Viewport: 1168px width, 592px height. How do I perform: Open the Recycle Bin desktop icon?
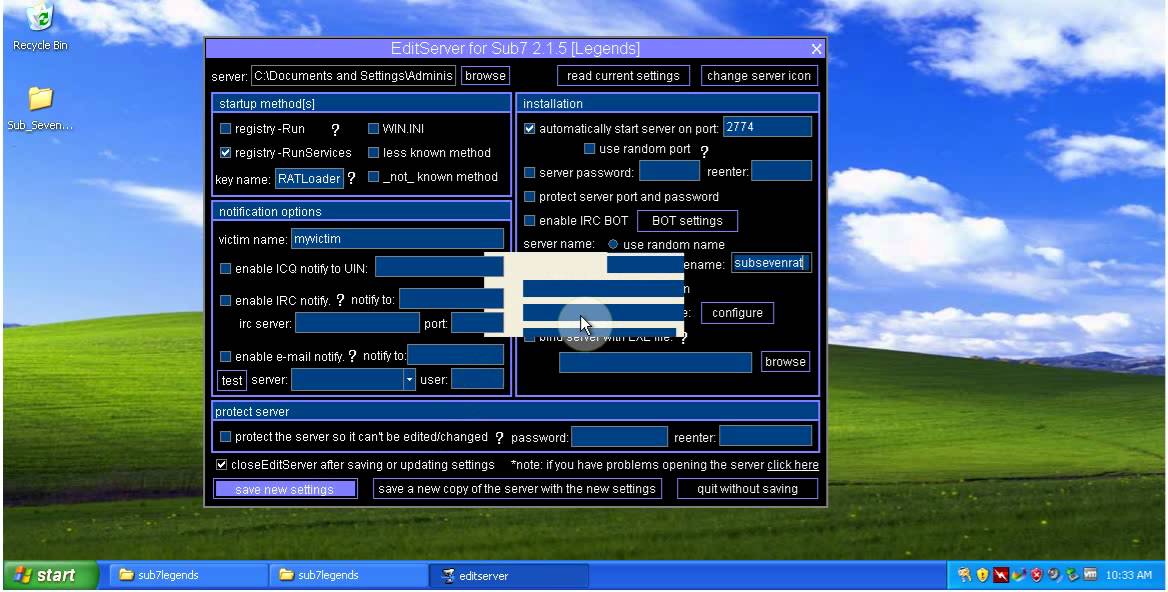pyautogui.click(x=40, y=27)
